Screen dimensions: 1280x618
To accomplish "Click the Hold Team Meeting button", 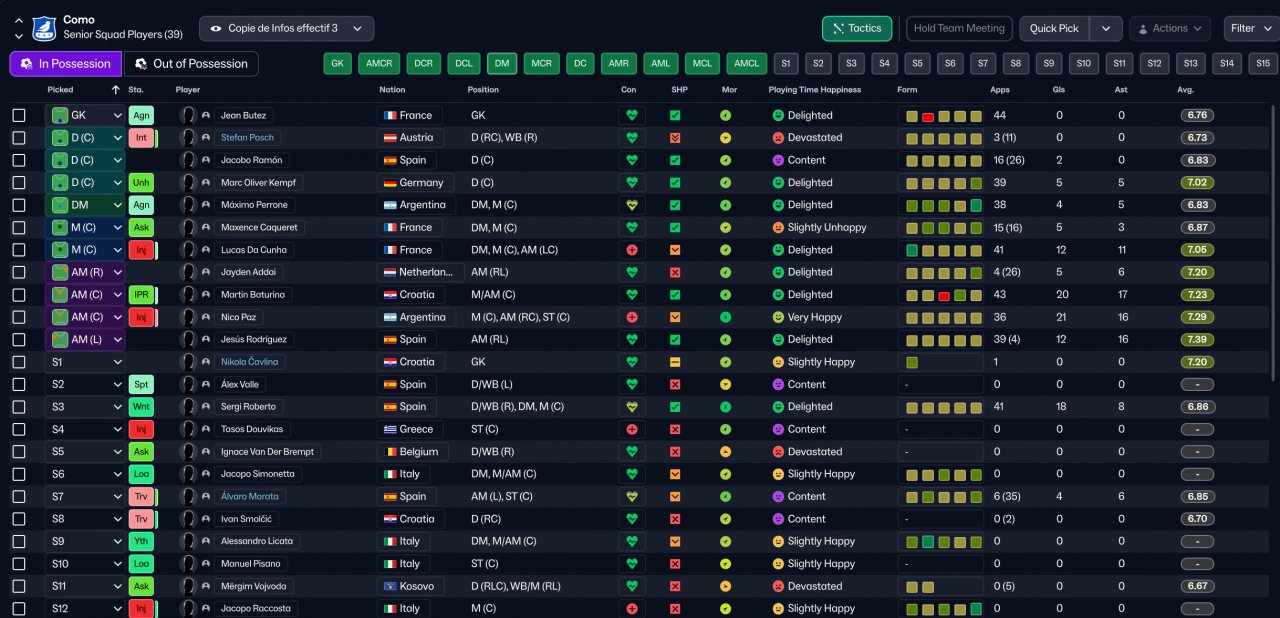I will (959, 28).
